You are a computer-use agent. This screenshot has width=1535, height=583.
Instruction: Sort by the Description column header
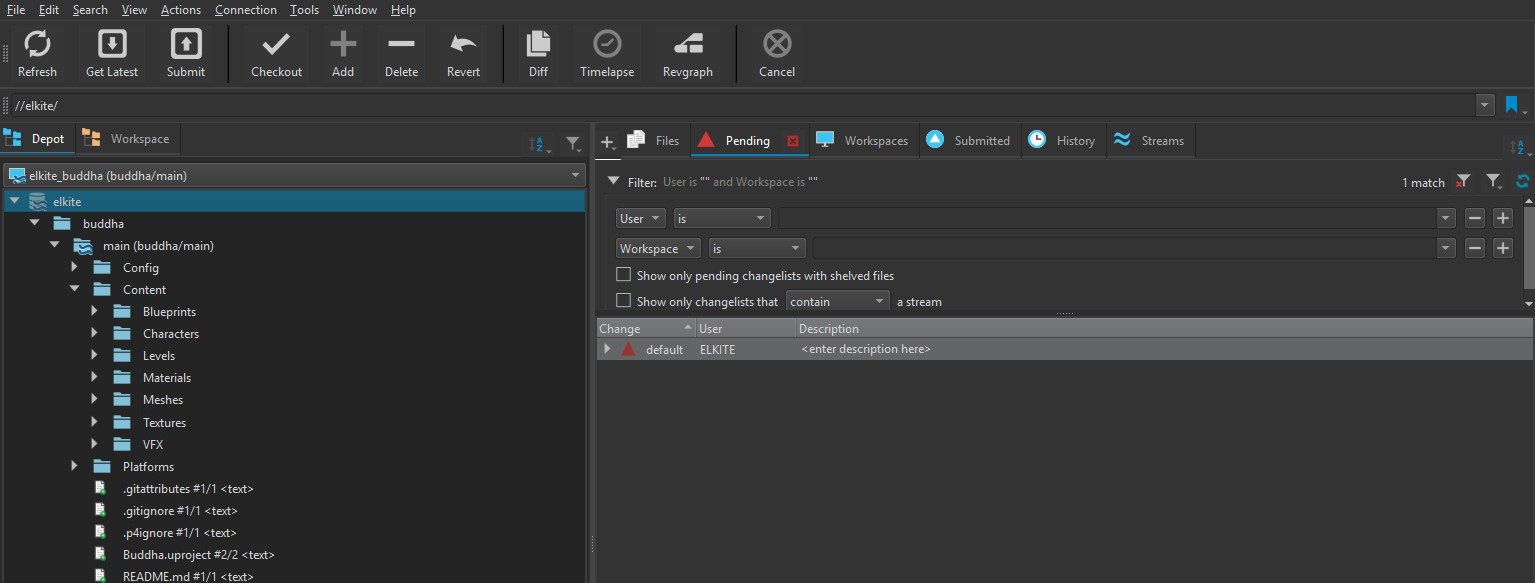coord(1164,328)
